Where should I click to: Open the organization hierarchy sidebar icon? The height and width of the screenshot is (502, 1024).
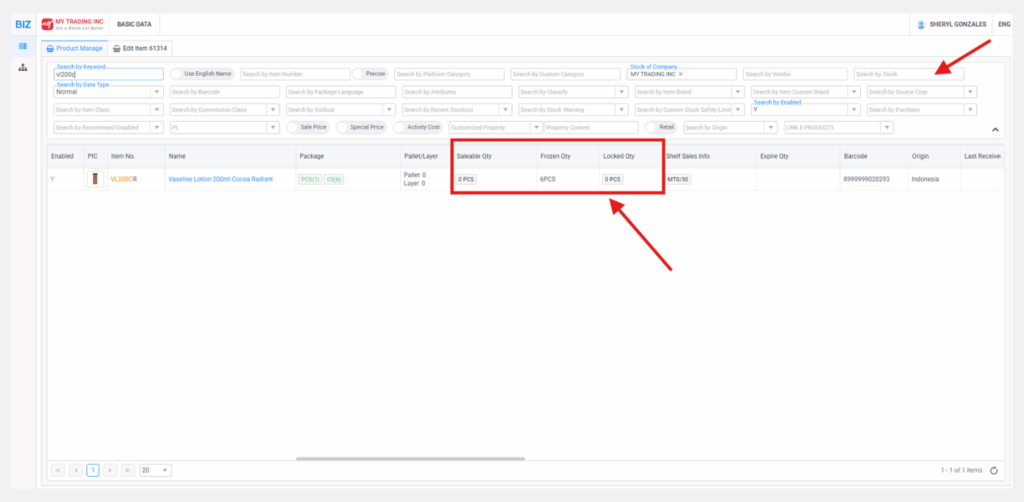(x=22, y=67)
